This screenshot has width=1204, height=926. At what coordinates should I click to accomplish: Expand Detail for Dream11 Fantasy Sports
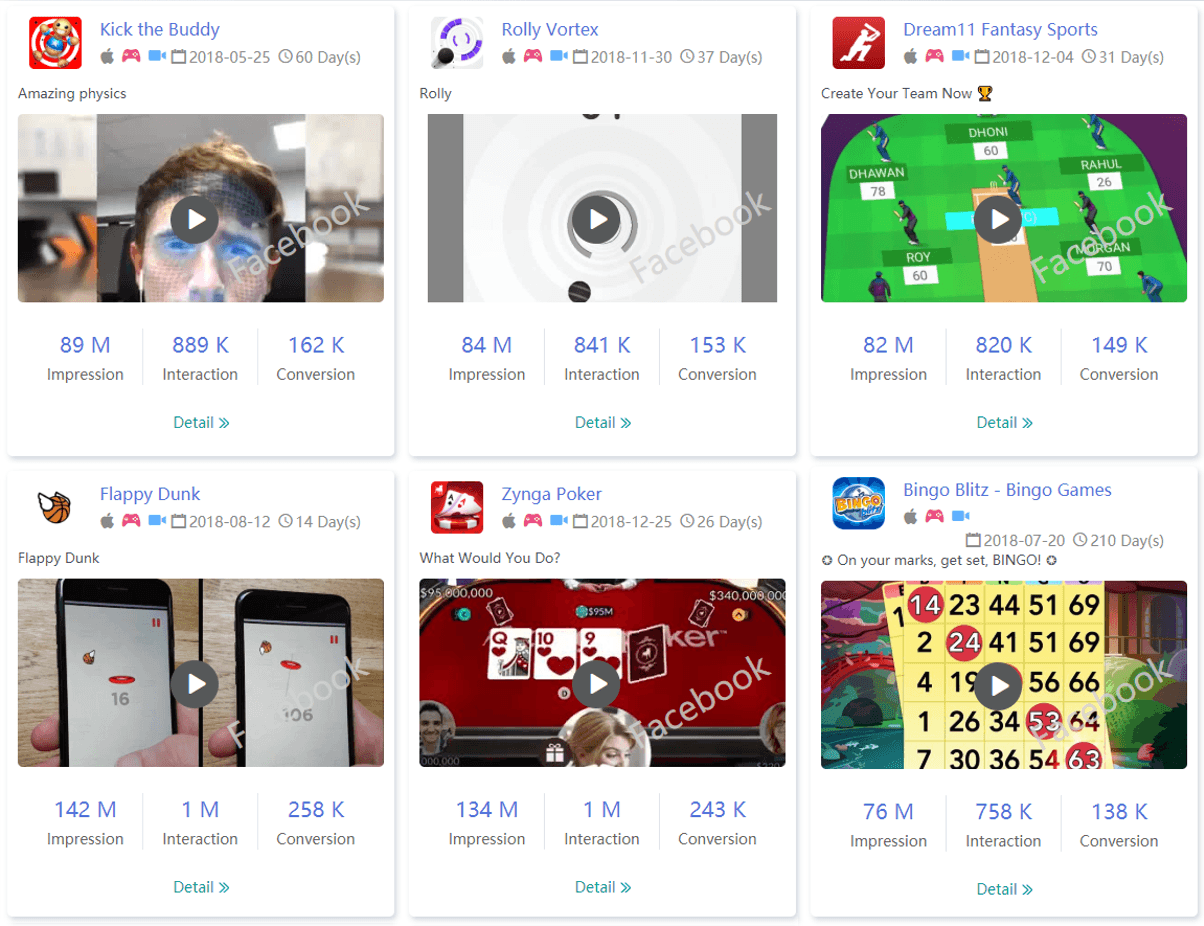(1004, 423)
